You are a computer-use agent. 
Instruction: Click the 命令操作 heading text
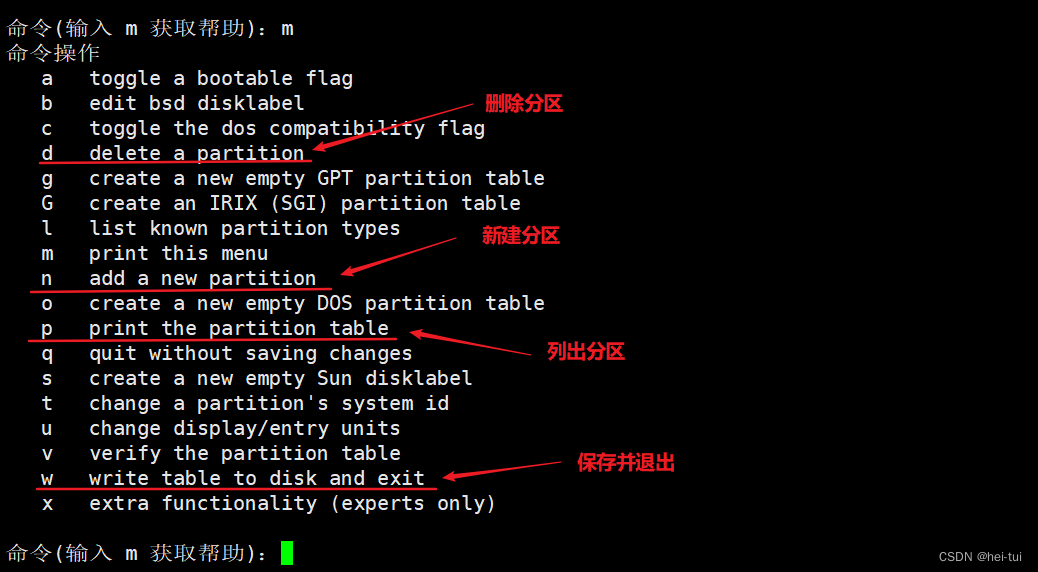(53, 53)
